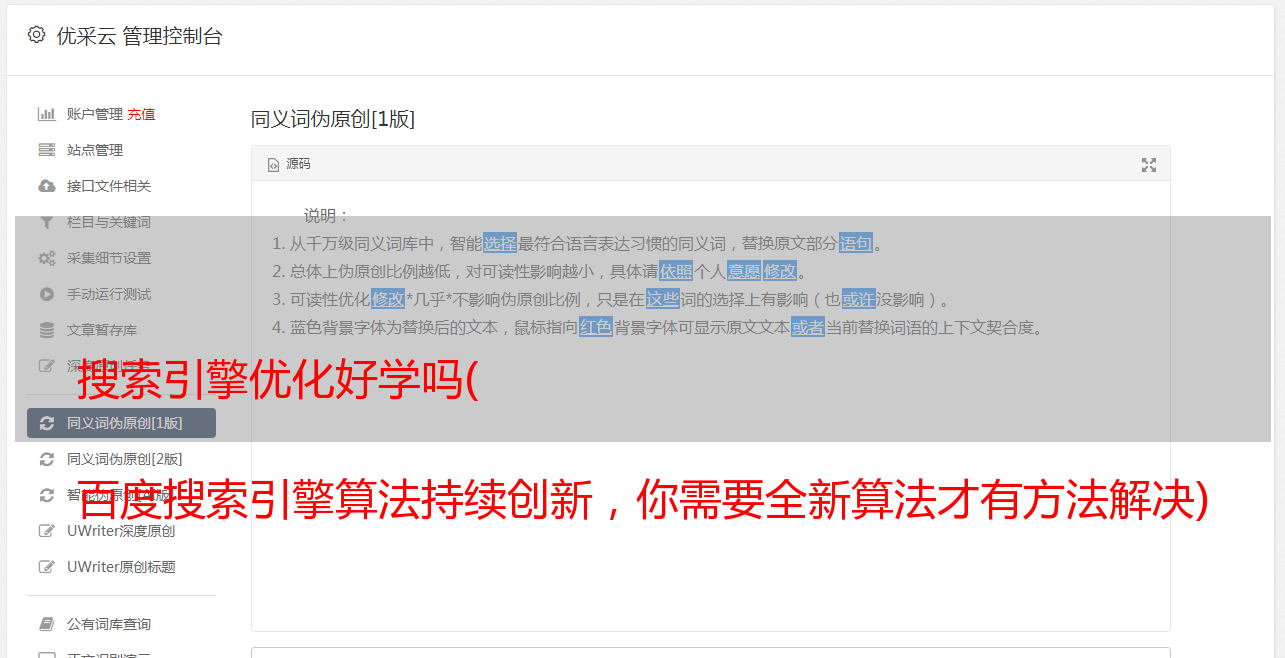Toggle 源码 source code view
This screenshot has width=1285, height=658.
289,164
